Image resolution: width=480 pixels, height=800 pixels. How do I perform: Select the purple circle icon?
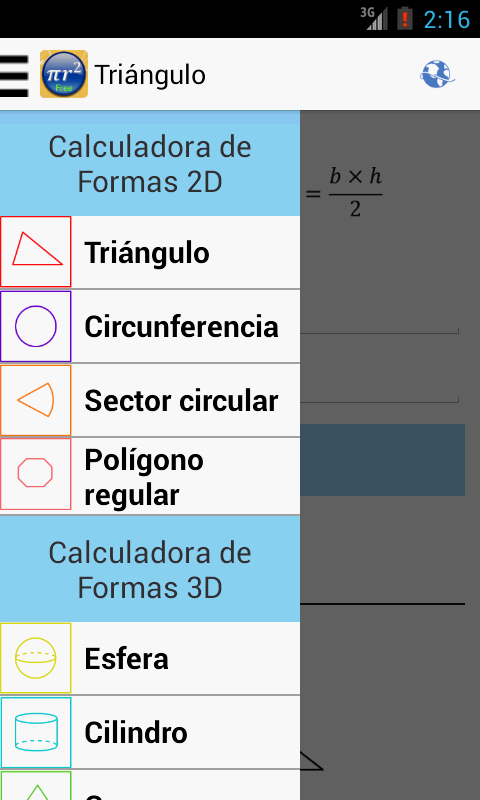click(x=36, y=327)
